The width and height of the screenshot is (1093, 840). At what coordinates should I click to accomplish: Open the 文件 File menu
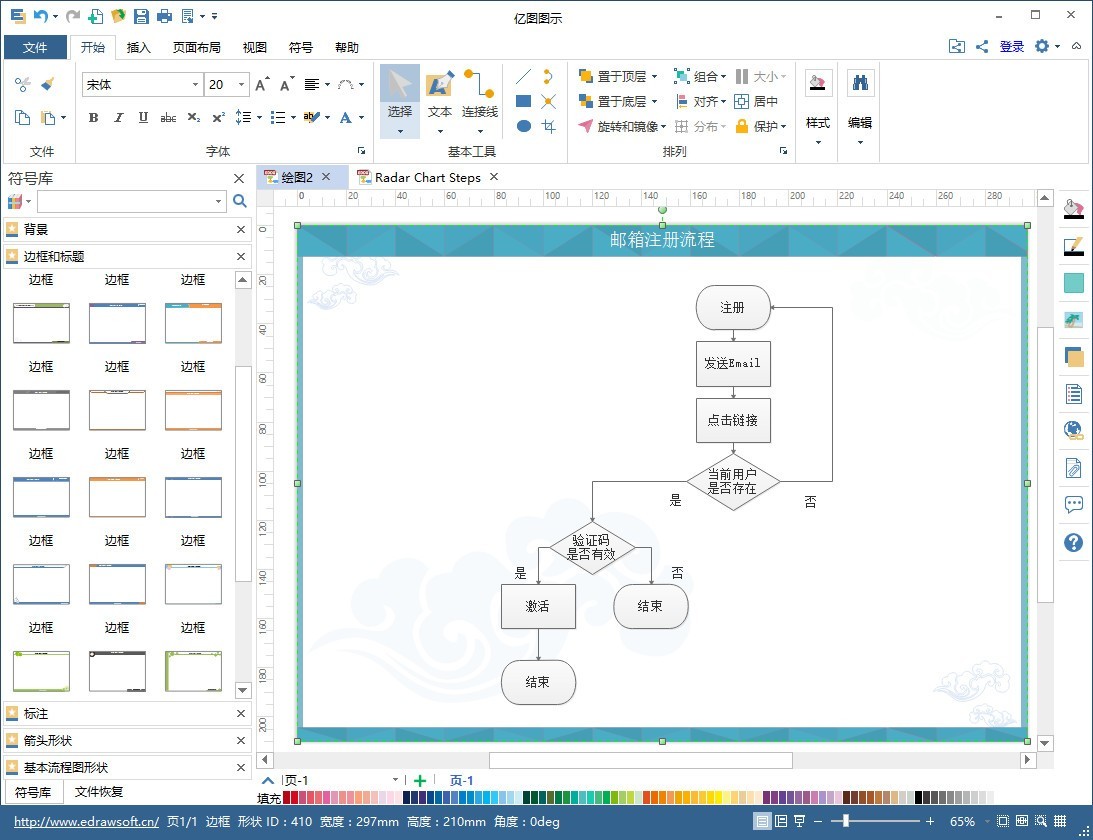[x=35, y=47]
